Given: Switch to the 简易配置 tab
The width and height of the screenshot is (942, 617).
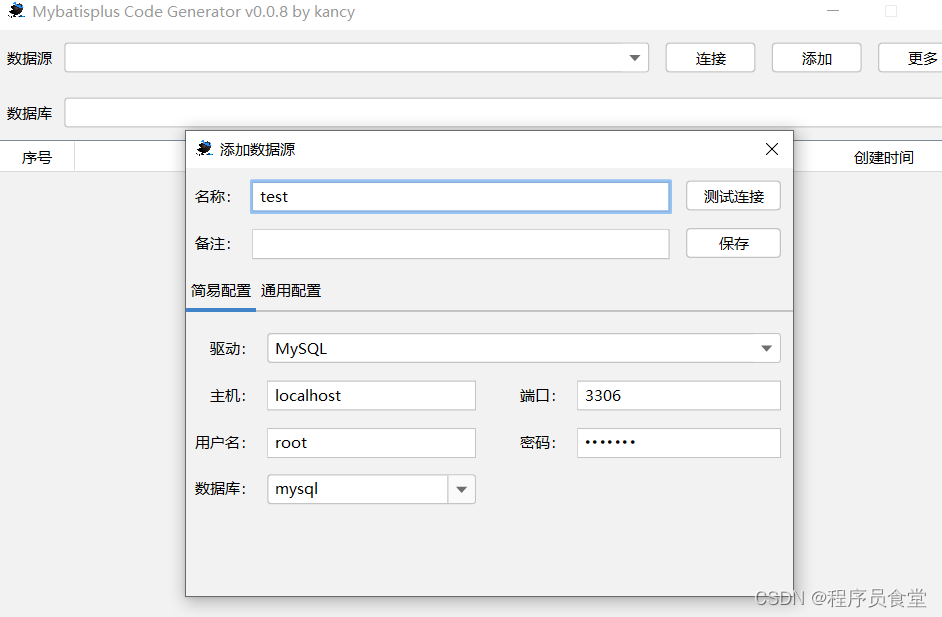Looking at the screenshot, I should (x=221, y=291).
